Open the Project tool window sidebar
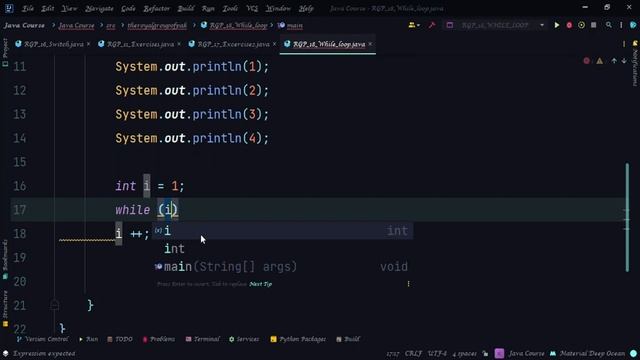640x360 pixels. click(x=5, y=52)
